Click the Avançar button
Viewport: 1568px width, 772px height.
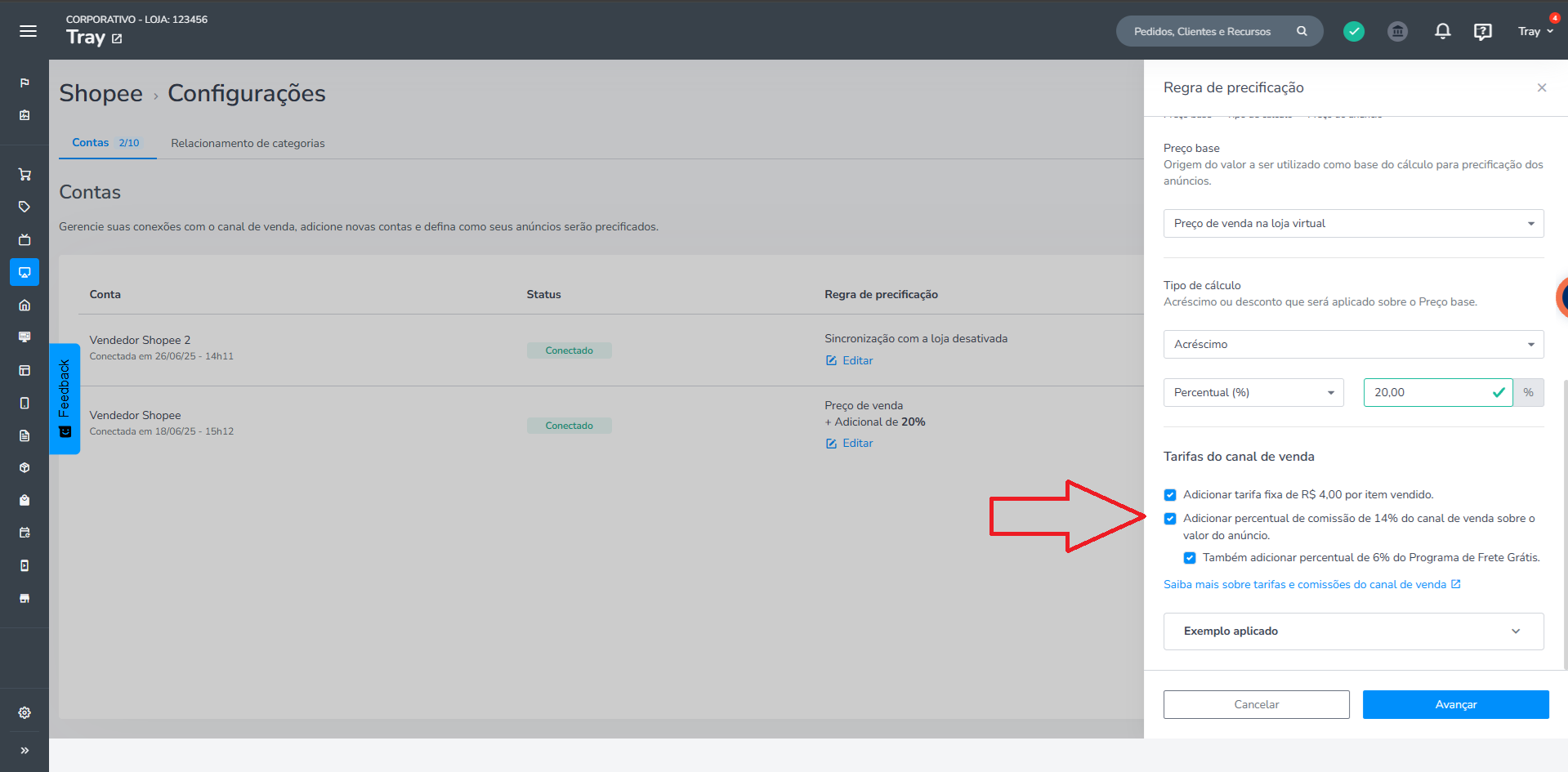[x=1455, y=704]
